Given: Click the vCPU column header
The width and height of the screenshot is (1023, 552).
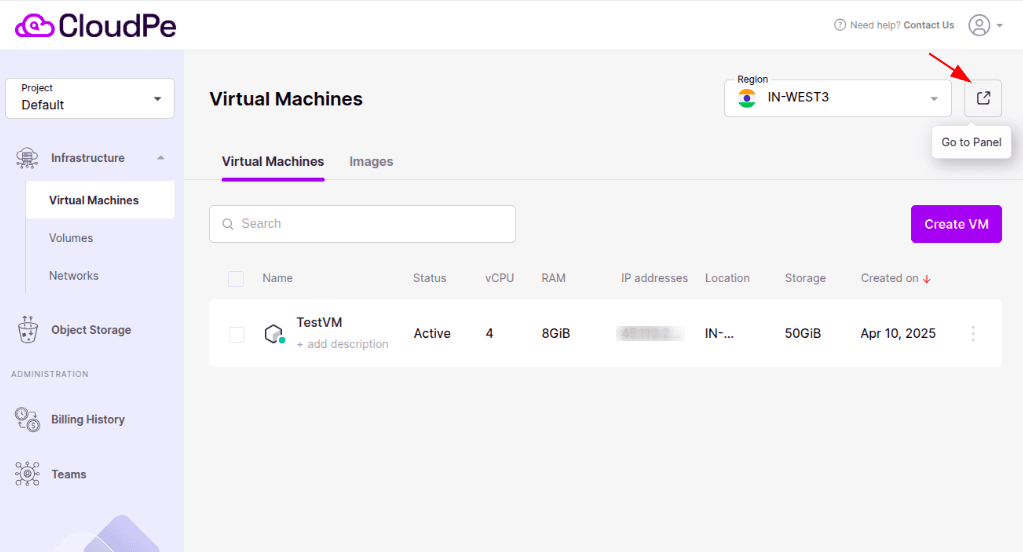Looking at the screenshot, I should point(499,278).
